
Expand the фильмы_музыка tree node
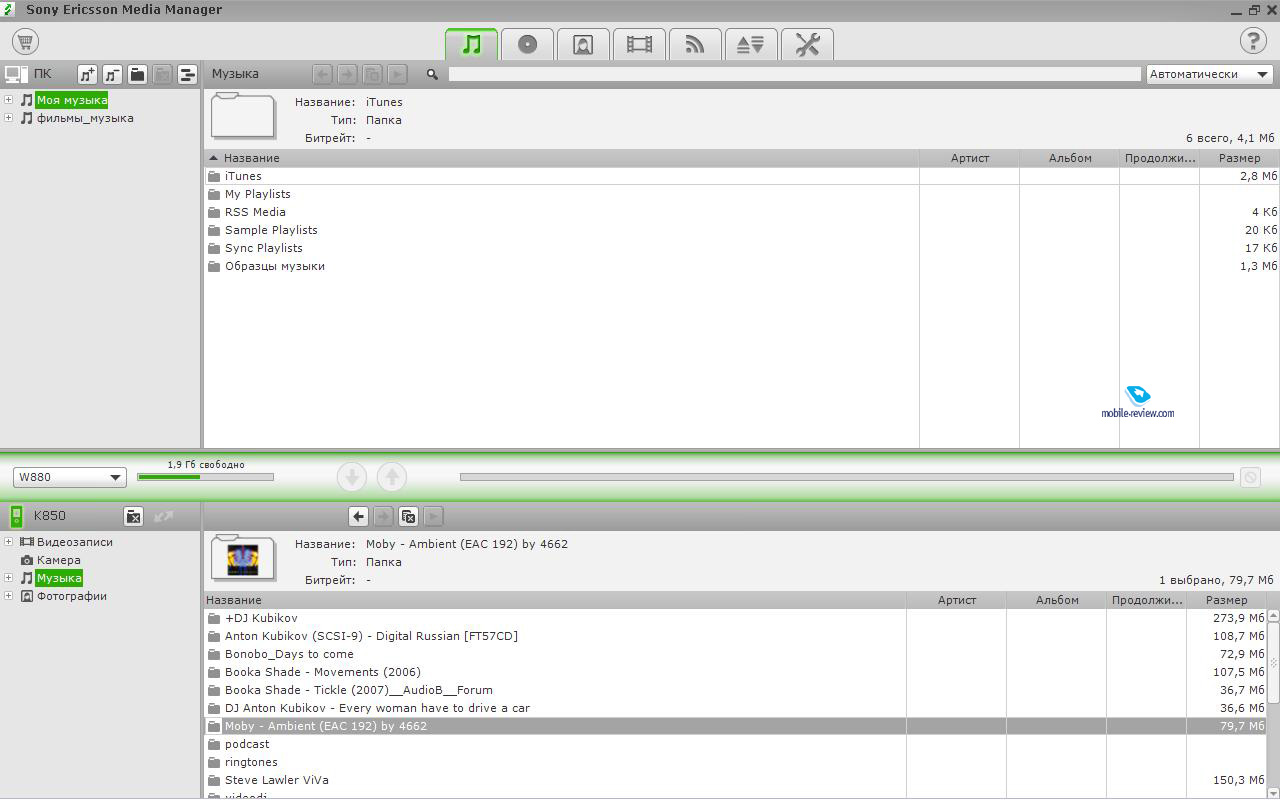click(x=9, y=118)
